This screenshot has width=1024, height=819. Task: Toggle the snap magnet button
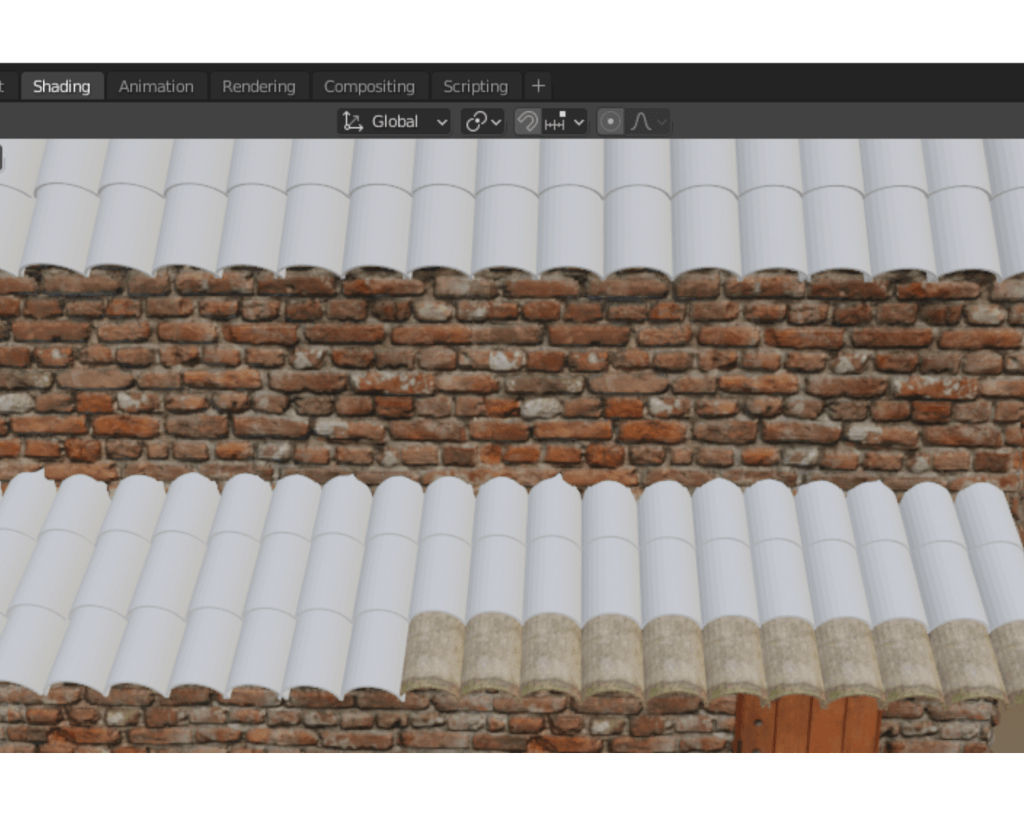(527, 122)
